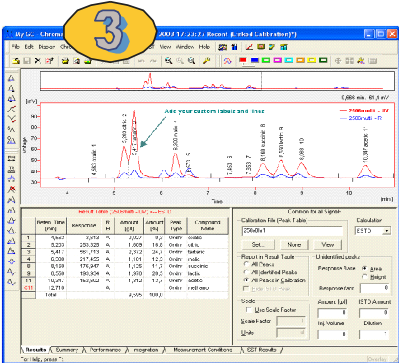The width and height of the screenshot is (399, 363).
Task: Open the View menu
Action: [x=165, y=47]
